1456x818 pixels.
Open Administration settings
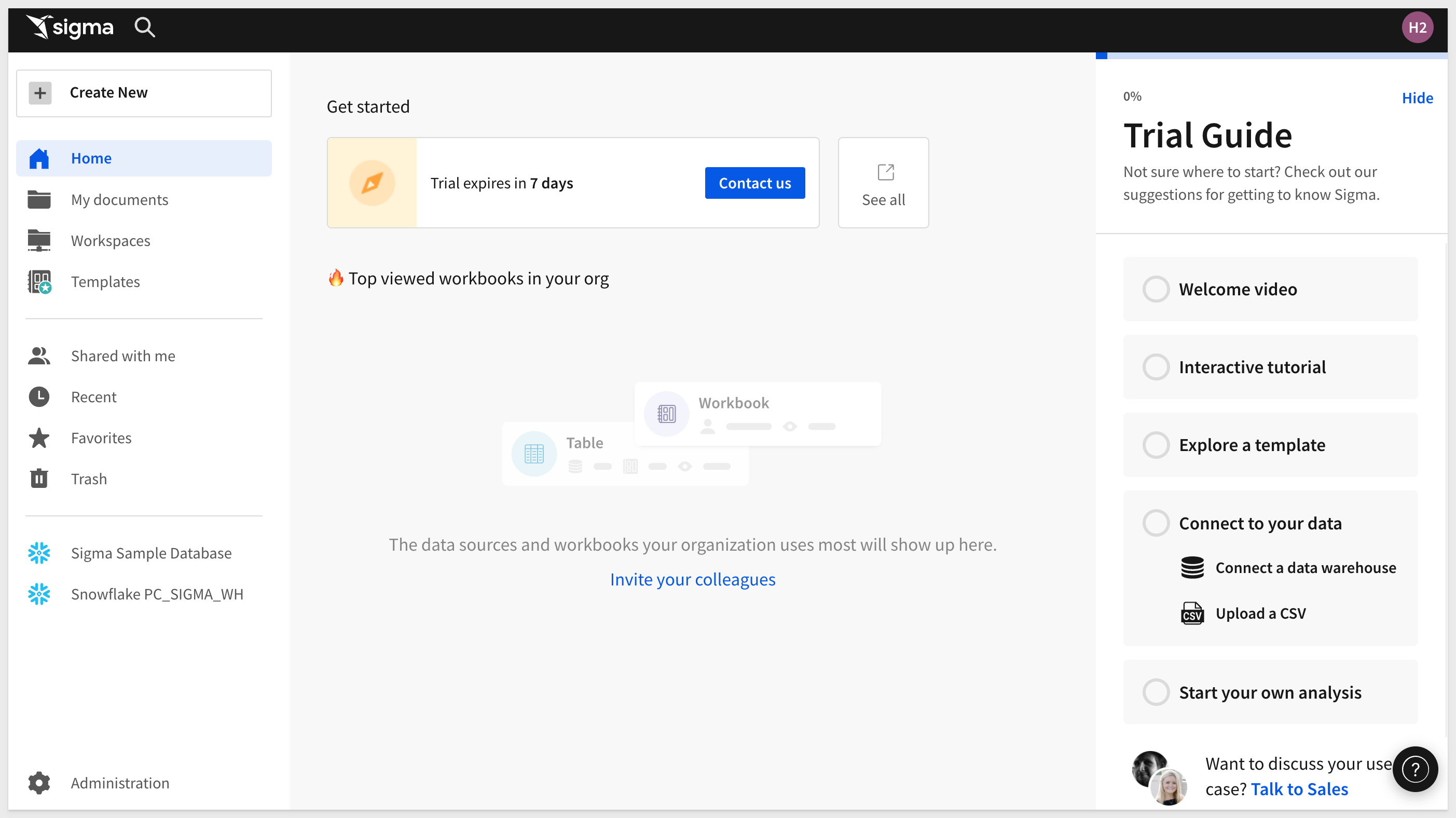(x=144, y=783)
